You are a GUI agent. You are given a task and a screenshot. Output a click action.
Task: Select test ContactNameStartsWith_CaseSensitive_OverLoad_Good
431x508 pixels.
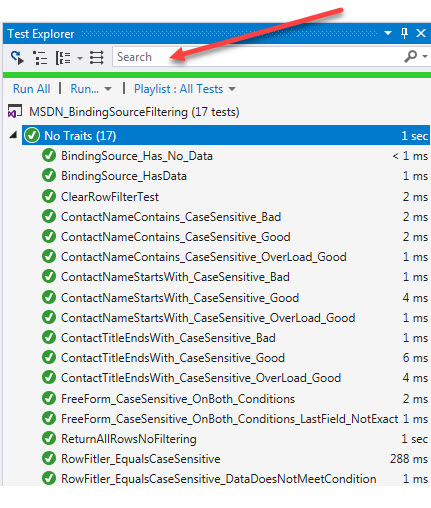coord(208,318)
